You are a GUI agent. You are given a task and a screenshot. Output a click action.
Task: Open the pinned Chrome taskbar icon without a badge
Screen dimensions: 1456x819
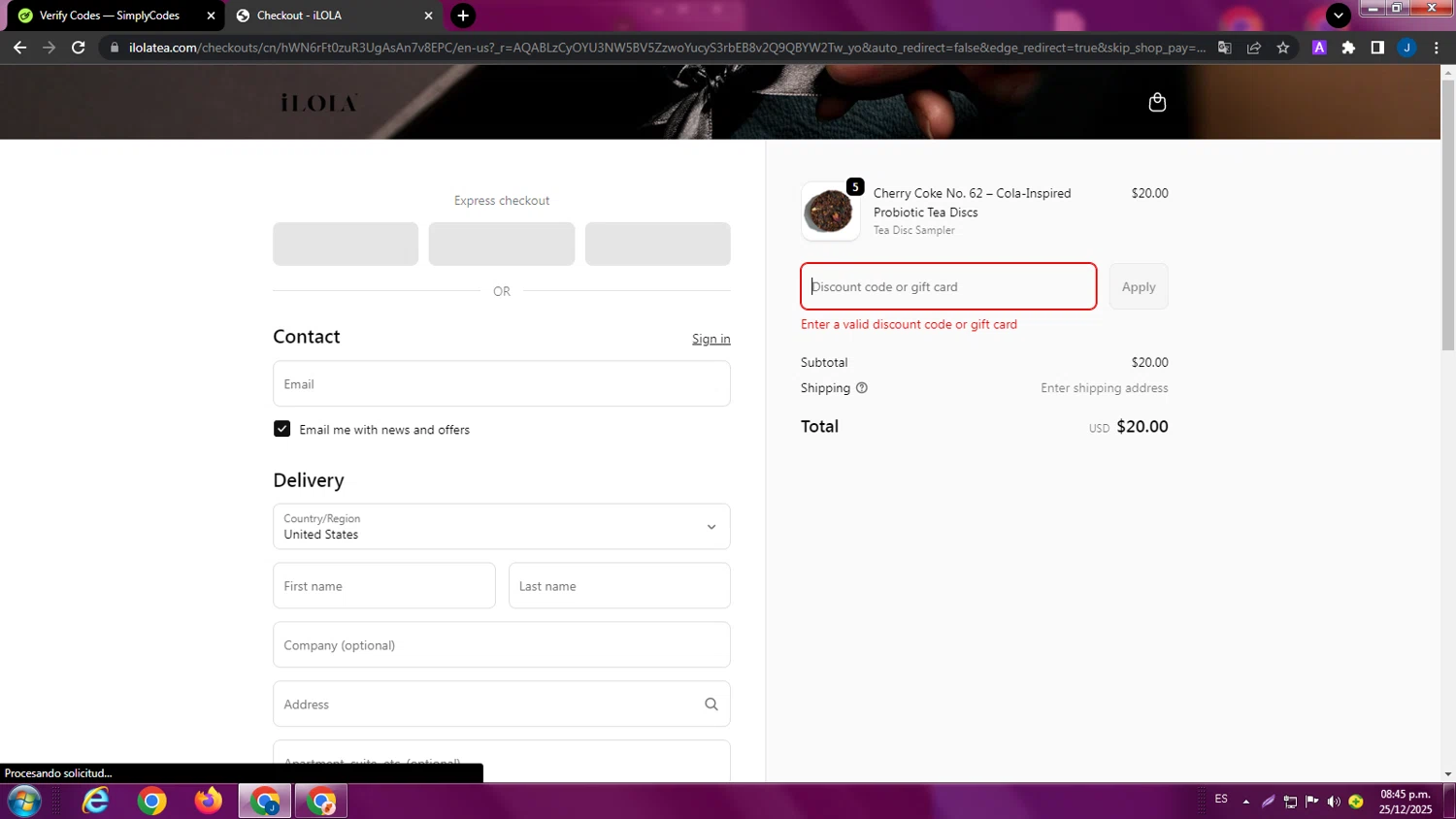151,802
